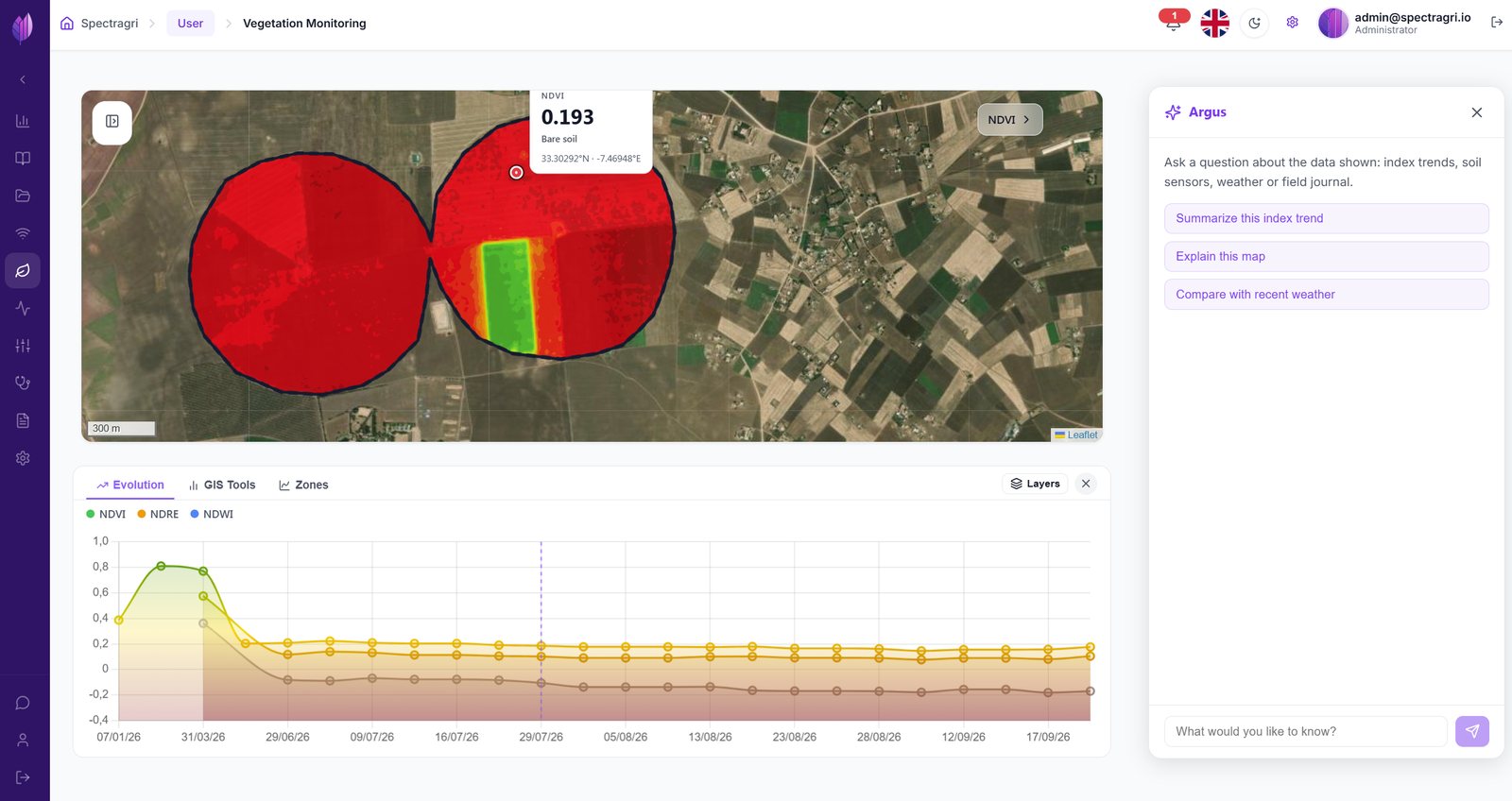Switch to the Zones tab
The height and width of the screenshot is (801, 1512).
303,485
